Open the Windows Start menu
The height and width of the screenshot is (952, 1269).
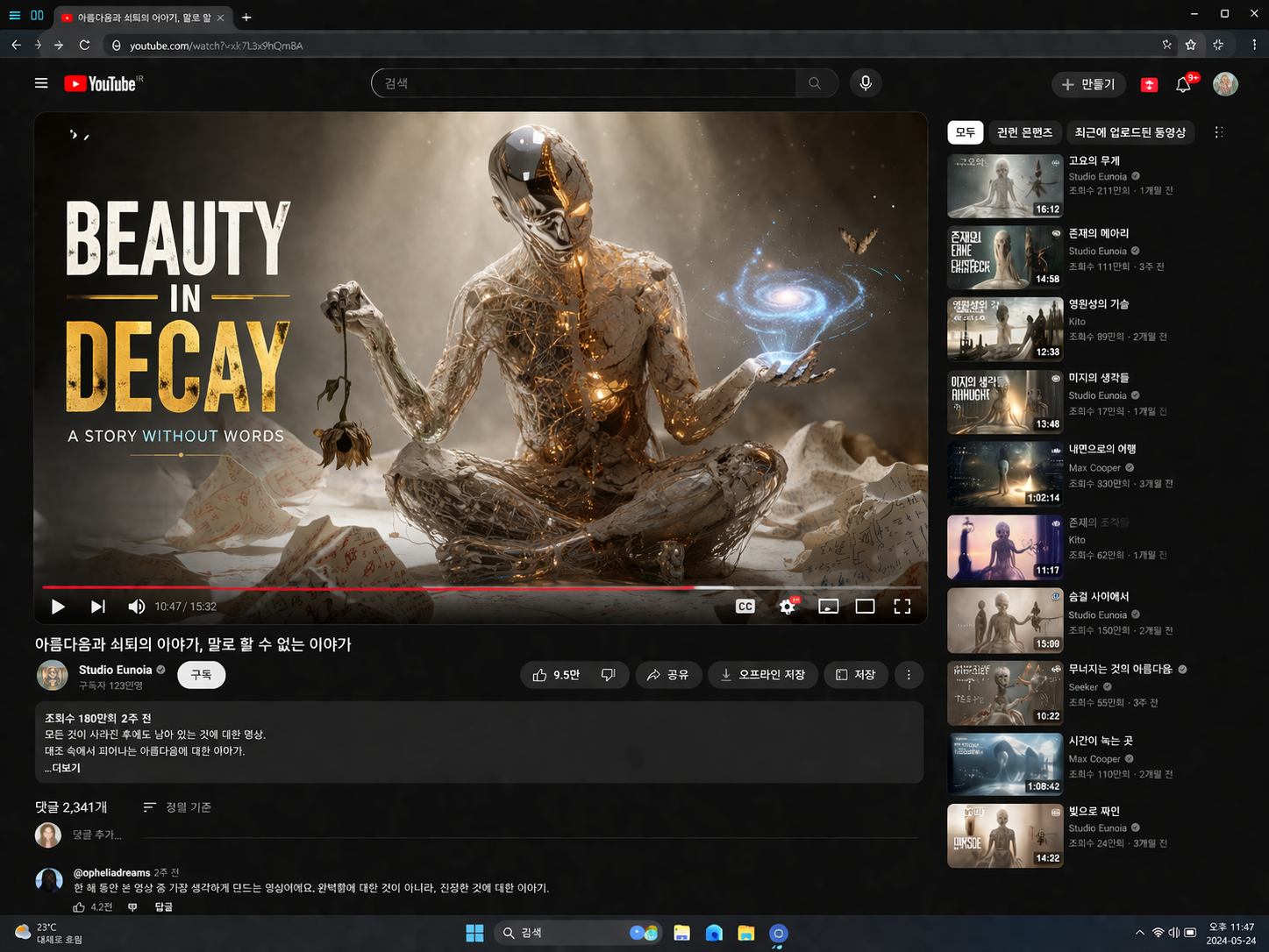coord(474,934)
